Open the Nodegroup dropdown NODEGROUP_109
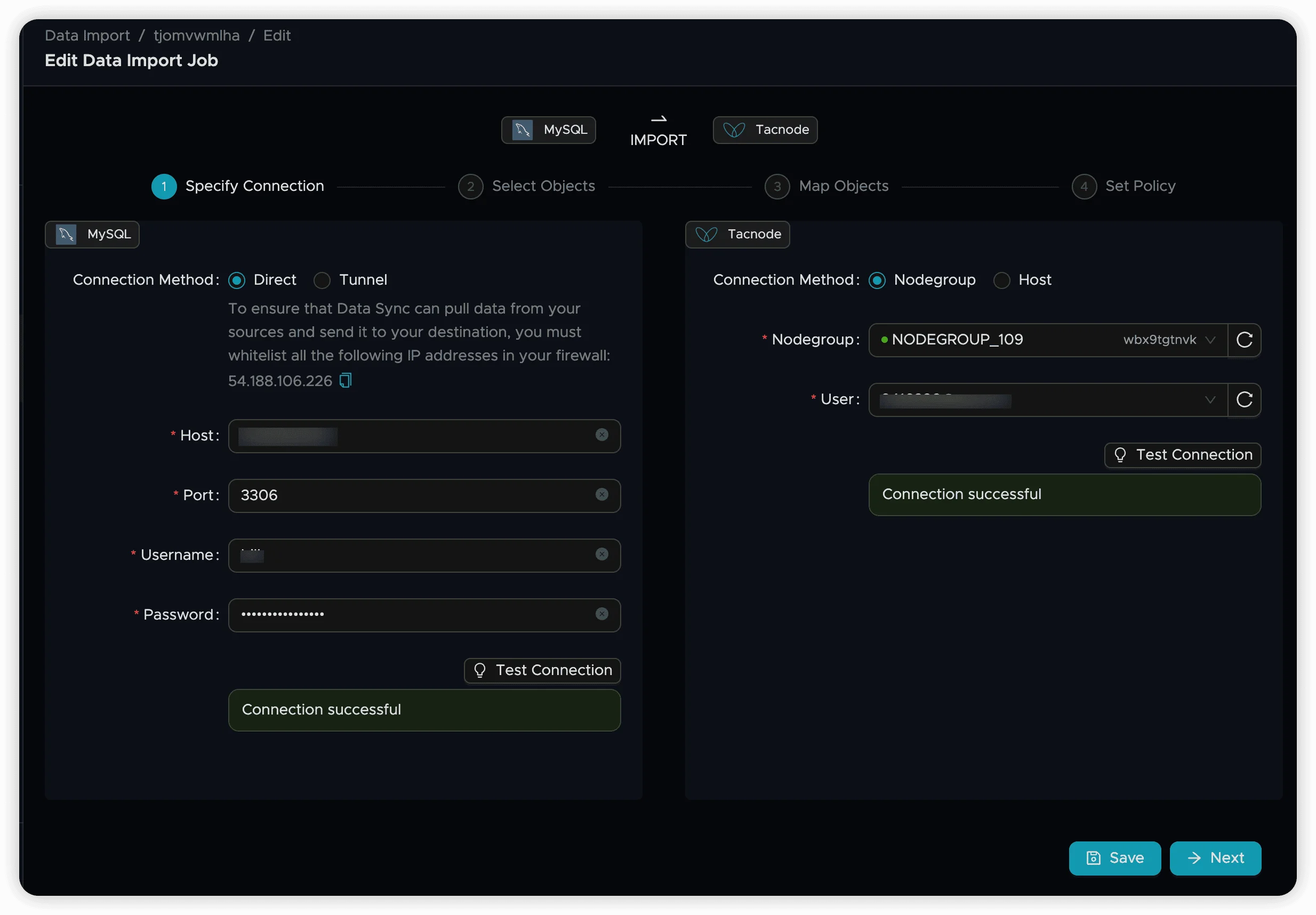Viewport: 1316px width, 915px height. coord(1047,340)
